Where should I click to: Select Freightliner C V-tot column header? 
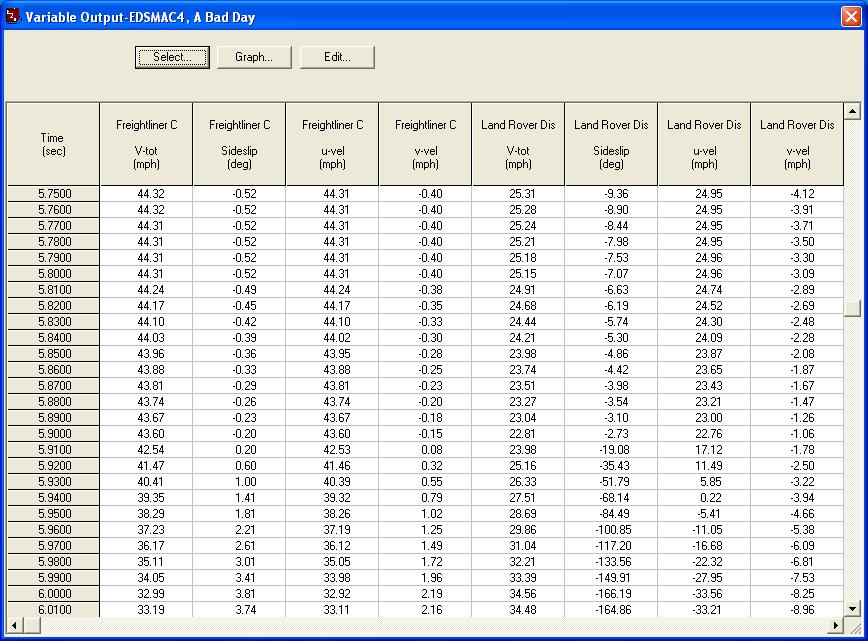coord(146,144)
